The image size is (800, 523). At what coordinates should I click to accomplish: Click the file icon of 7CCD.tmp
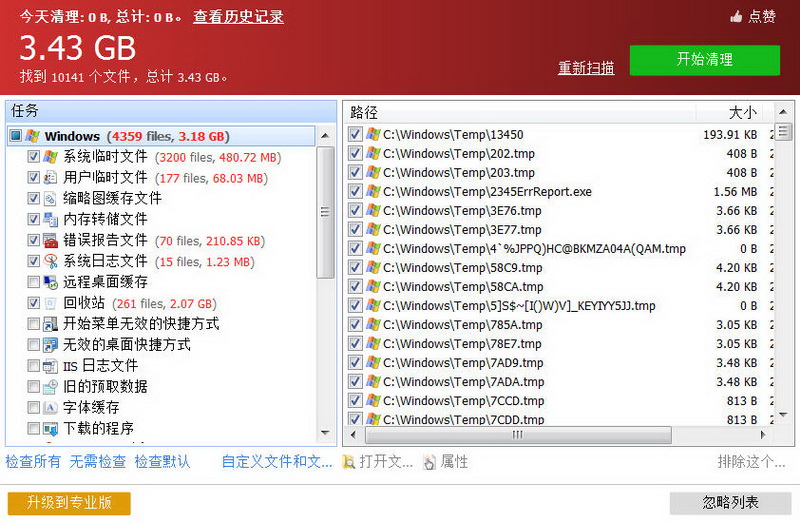click(x=373, y=401)
